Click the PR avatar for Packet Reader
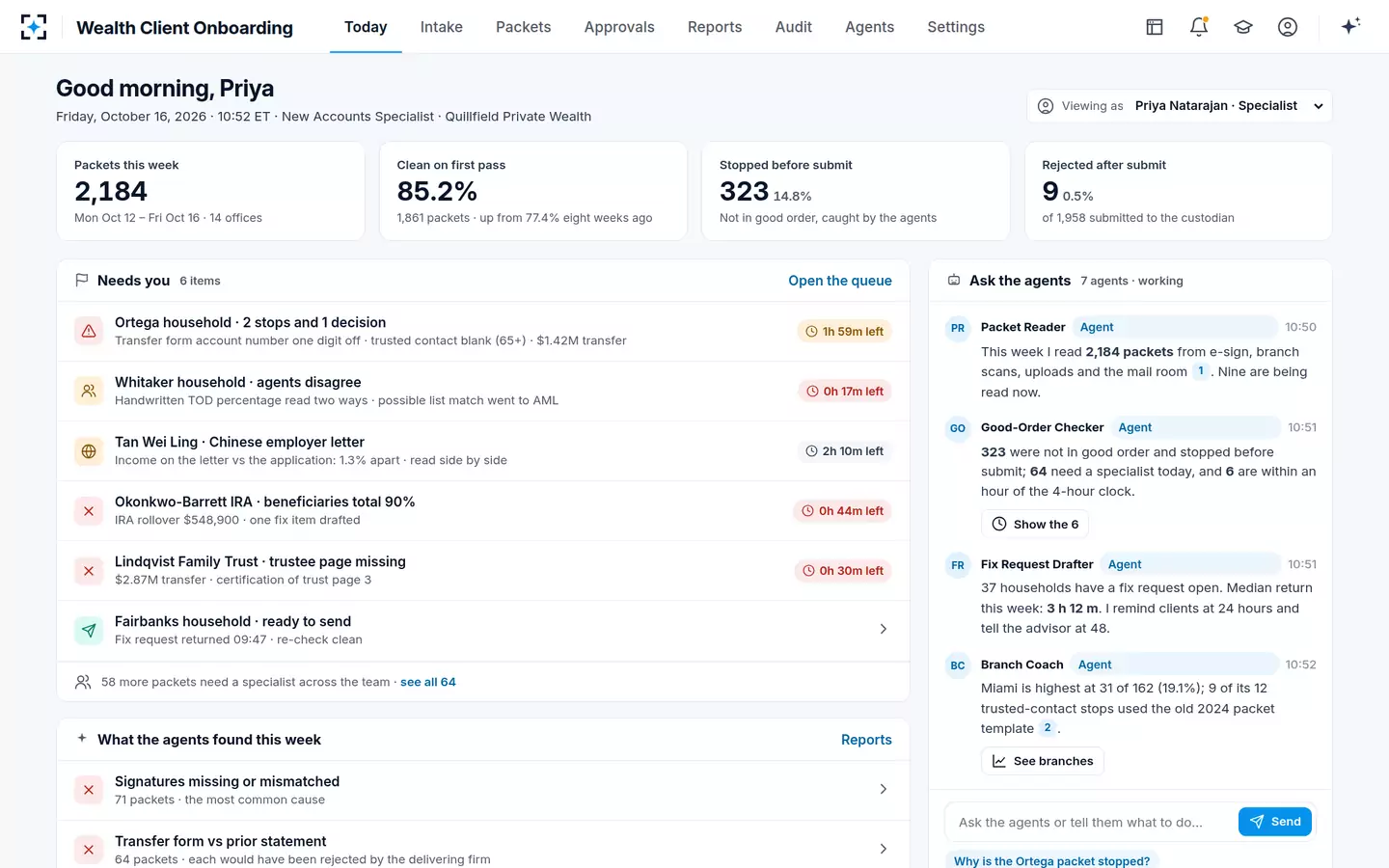Image resolution: width=1389 pixels, height=868 pixels. click(958, 328)
